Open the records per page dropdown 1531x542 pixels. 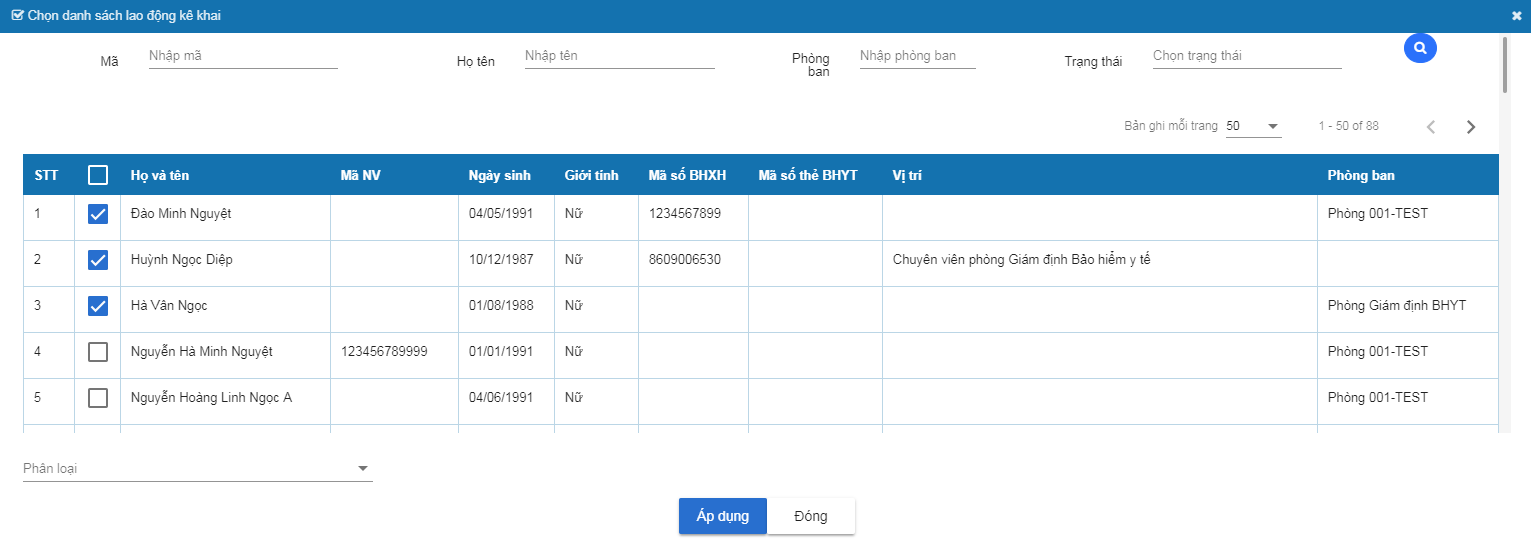[1254, 126]
